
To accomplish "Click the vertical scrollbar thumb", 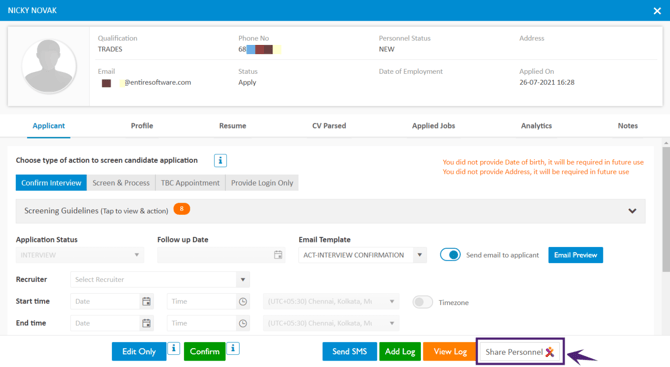I will [666, 209].
